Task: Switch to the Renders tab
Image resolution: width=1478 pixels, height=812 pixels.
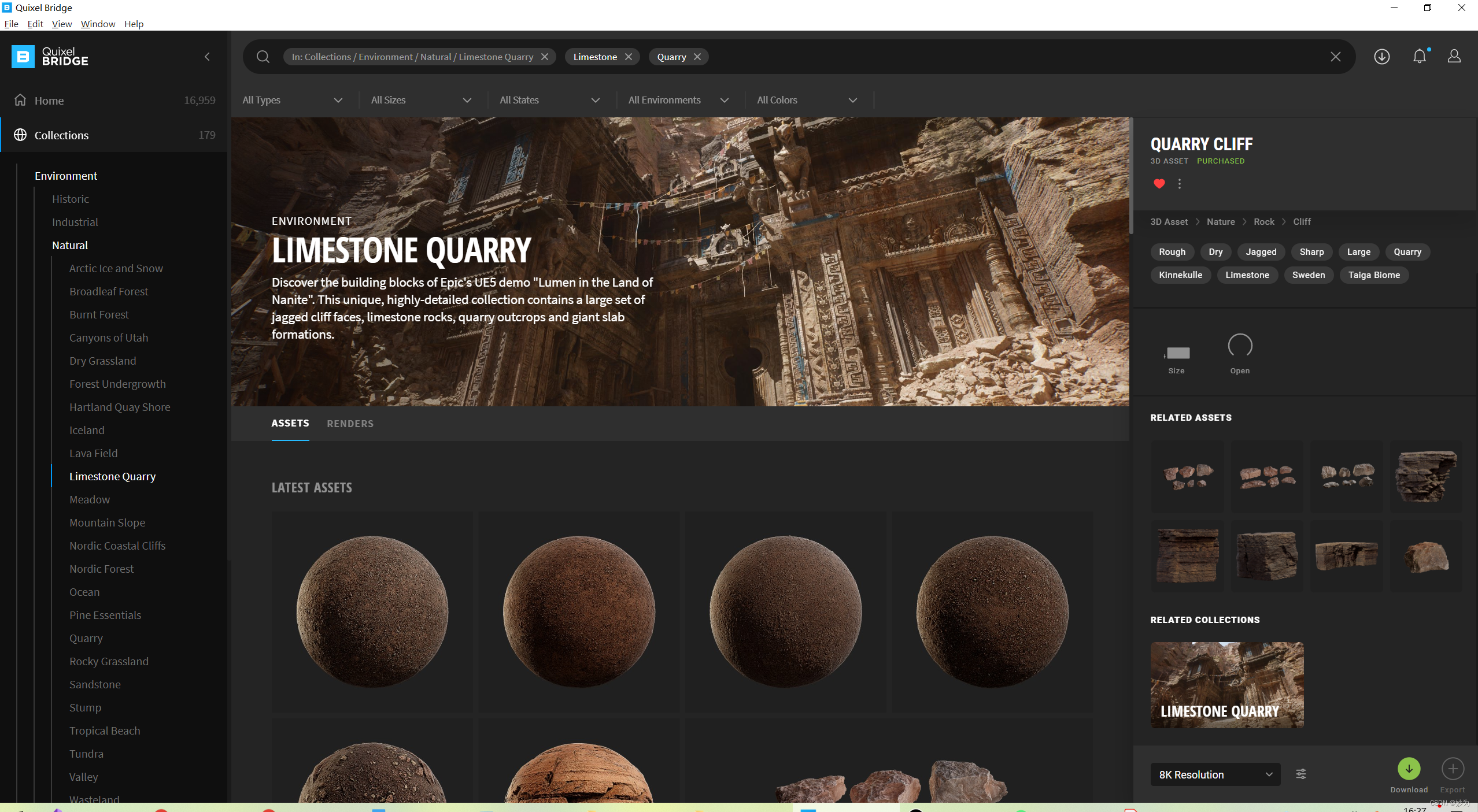Action: [x=350, y=424]
